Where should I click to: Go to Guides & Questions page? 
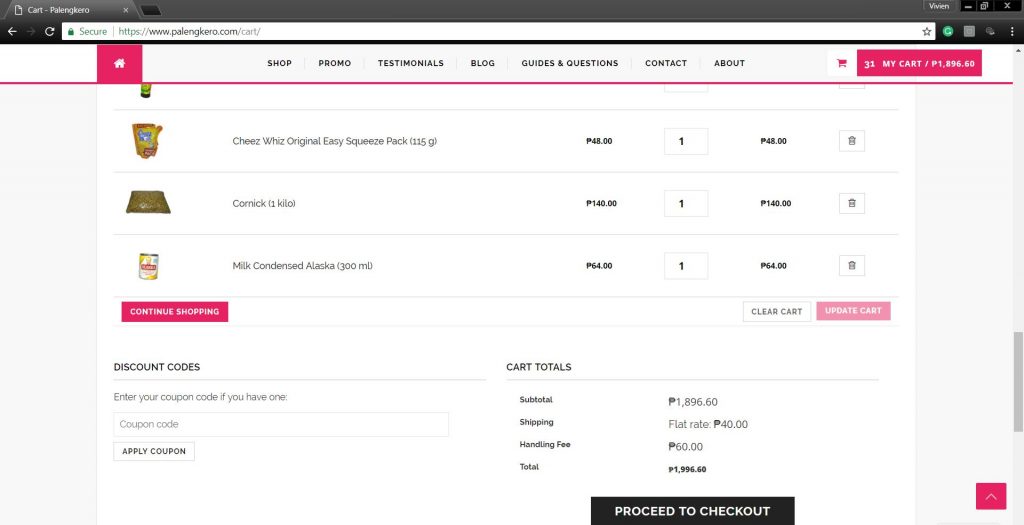(569, 63)
